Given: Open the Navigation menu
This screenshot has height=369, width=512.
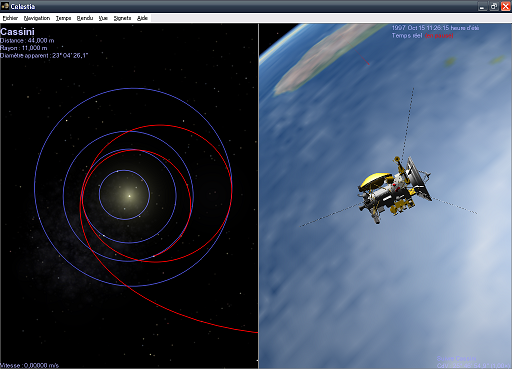Looking at the screenshot, I should click(x=37, y=18).
